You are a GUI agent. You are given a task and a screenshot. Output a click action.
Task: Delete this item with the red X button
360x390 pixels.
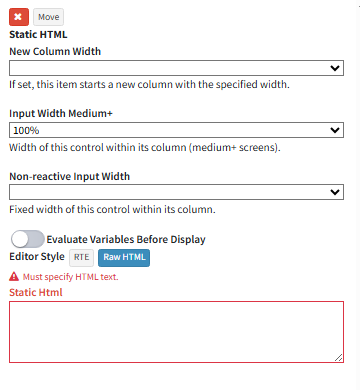click(x=19, y=17)
